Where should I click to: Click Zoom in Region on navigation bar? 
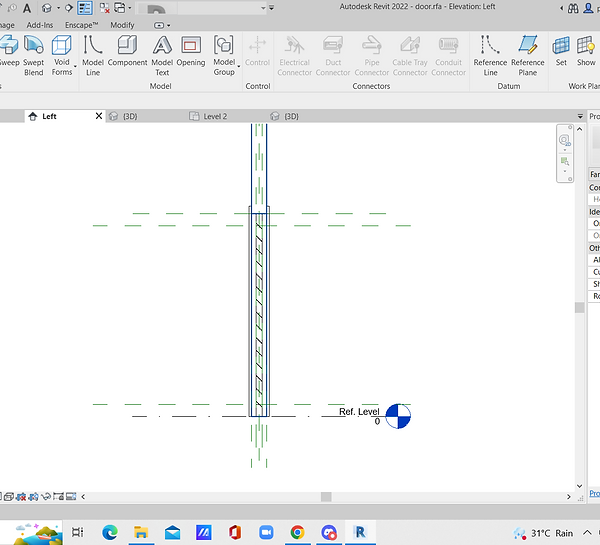click(564, 161)
